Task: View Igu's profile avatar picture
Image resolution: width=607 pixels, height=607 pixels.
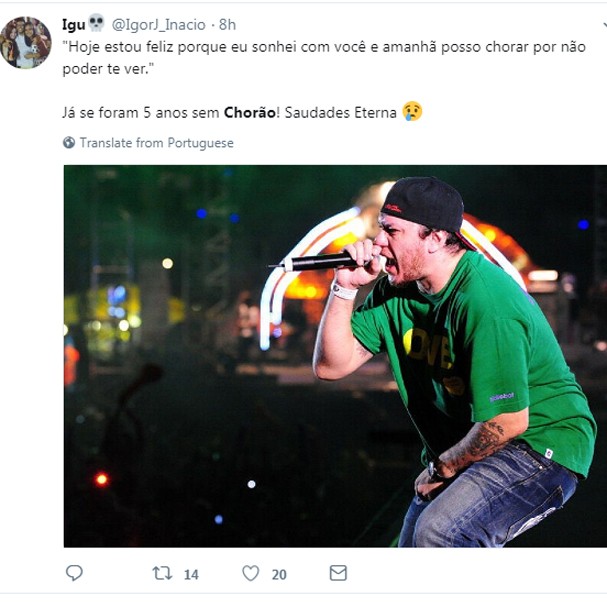Action: pyautogui.click(x=26, y=43)
